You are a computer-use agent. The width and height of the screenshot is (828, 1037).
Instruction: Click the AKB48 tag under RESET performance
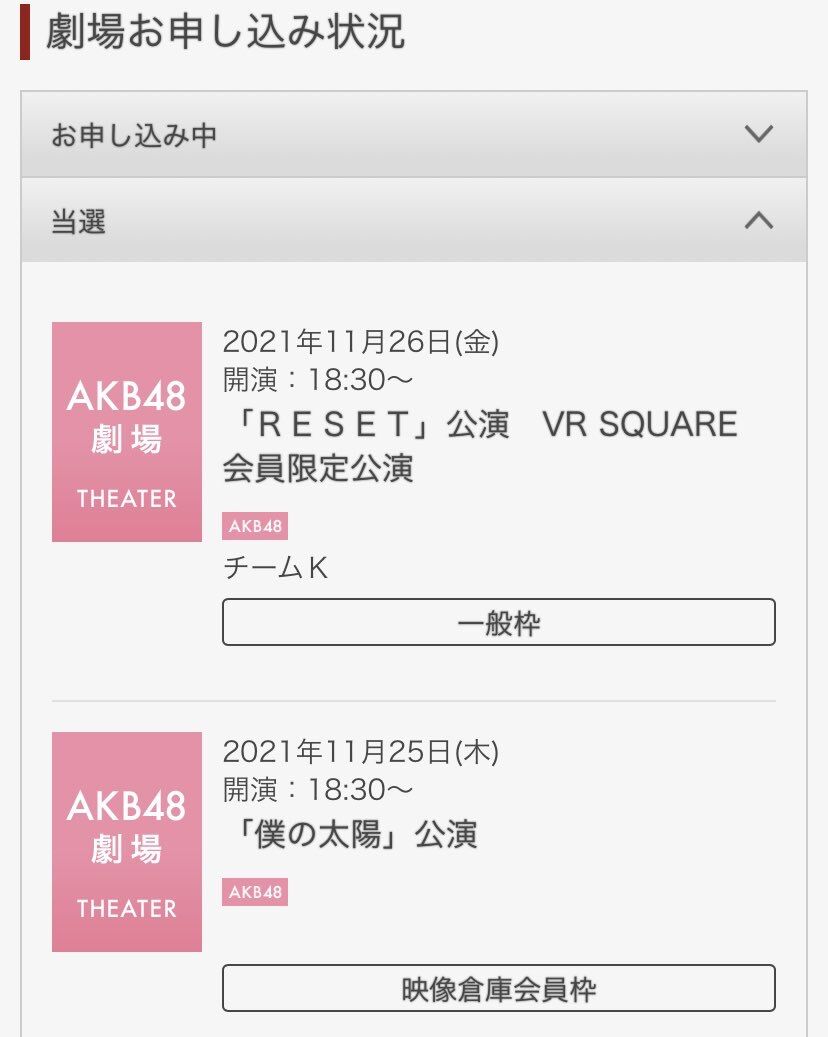point(255,526)
